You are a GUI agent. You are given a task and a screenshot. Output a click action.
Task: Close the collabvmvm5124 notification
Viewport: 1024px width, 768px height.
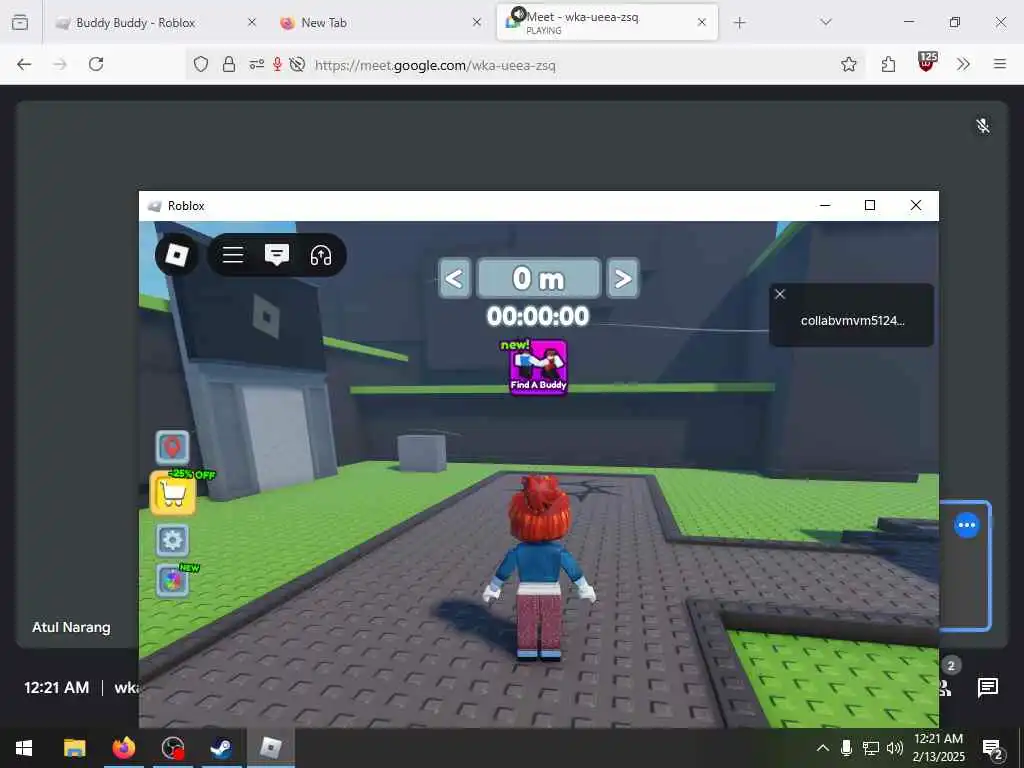coord(780,294)
